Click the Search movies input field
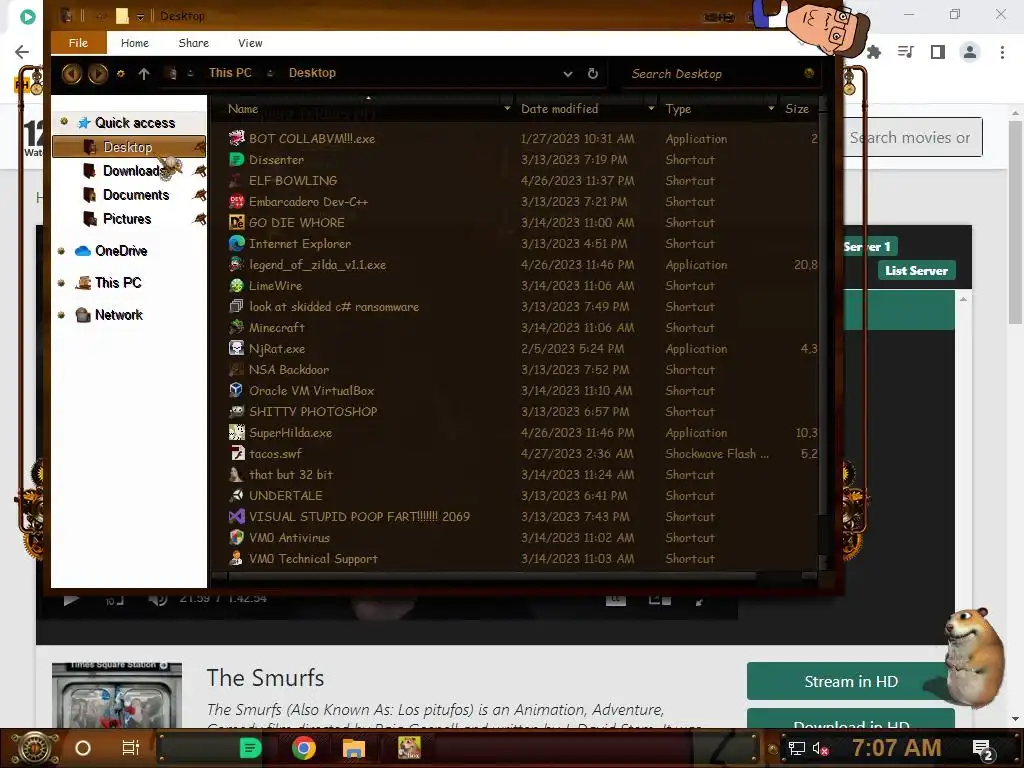The height and width of the screenshot is (768, 1024). coord(913,137)
